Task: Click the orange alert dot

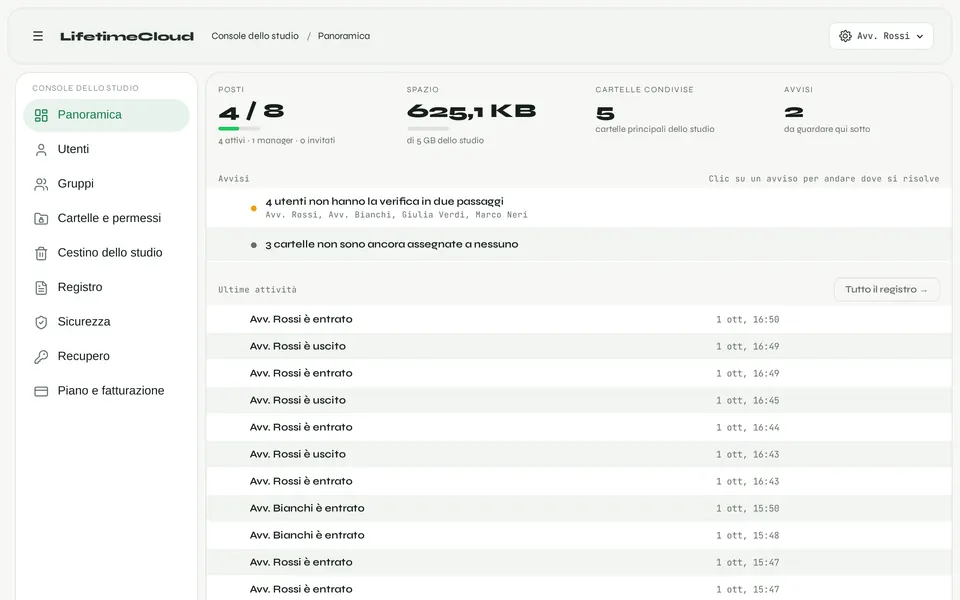Action: [253, 208]
